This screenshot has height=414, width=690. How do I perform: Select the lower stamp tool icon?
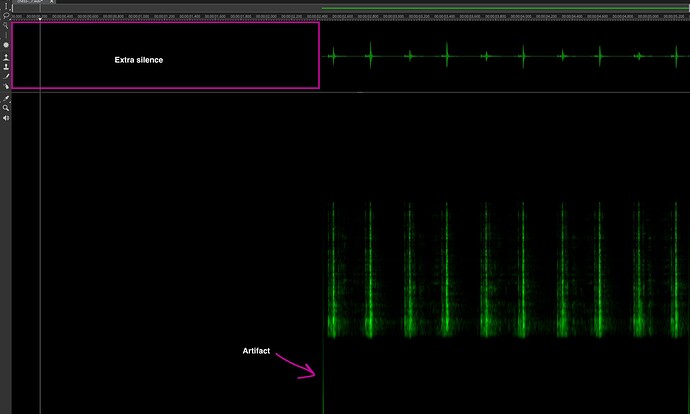tap(6, 67)
